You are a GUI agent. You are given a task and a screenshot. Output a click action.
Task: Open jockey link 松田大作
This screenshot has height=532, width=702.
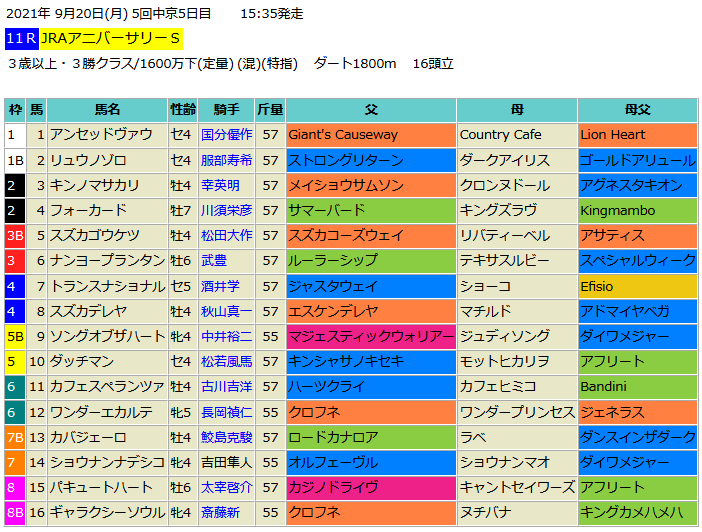[x=227, y=236]
